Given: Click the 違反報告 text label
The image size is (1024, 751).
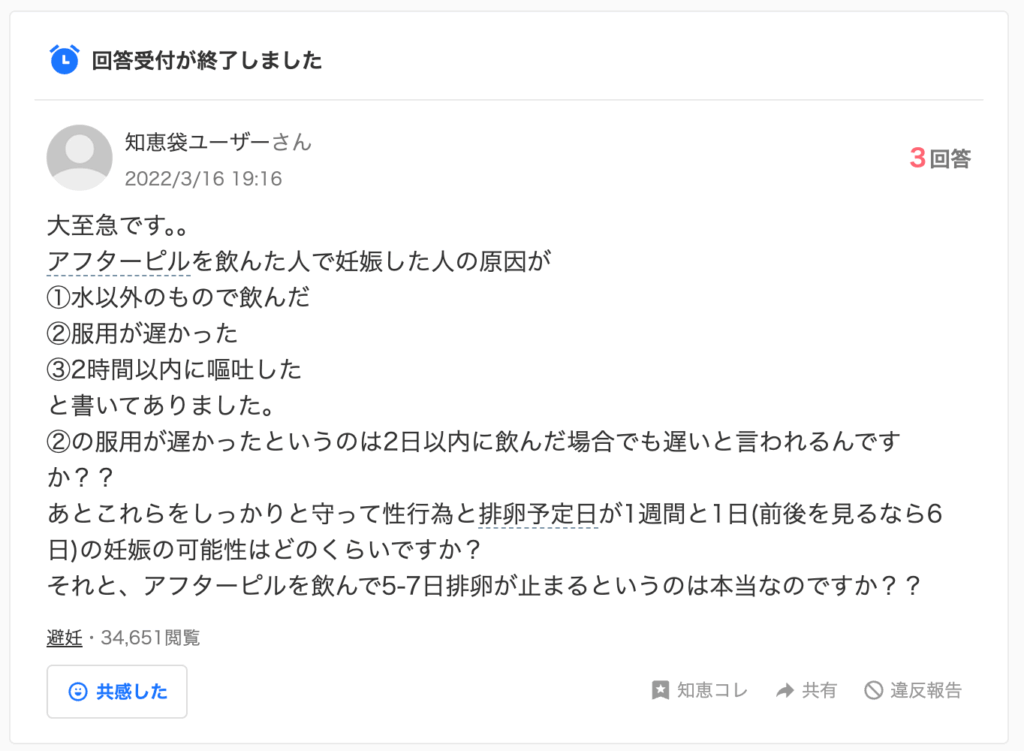Looking at the screenshot, I should (926, 690).
